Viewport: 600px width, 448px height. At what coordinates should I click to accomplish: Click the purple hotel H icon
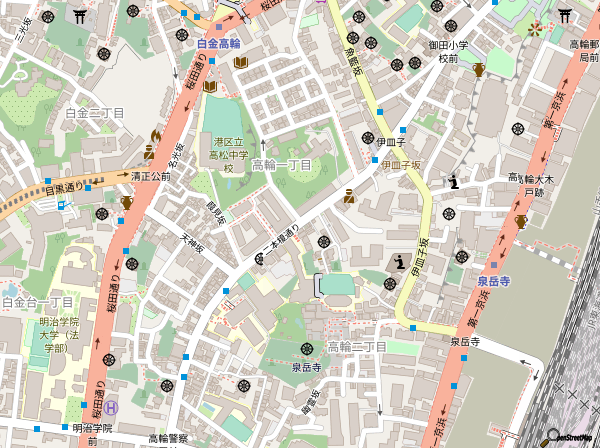[x=112, y=407]
